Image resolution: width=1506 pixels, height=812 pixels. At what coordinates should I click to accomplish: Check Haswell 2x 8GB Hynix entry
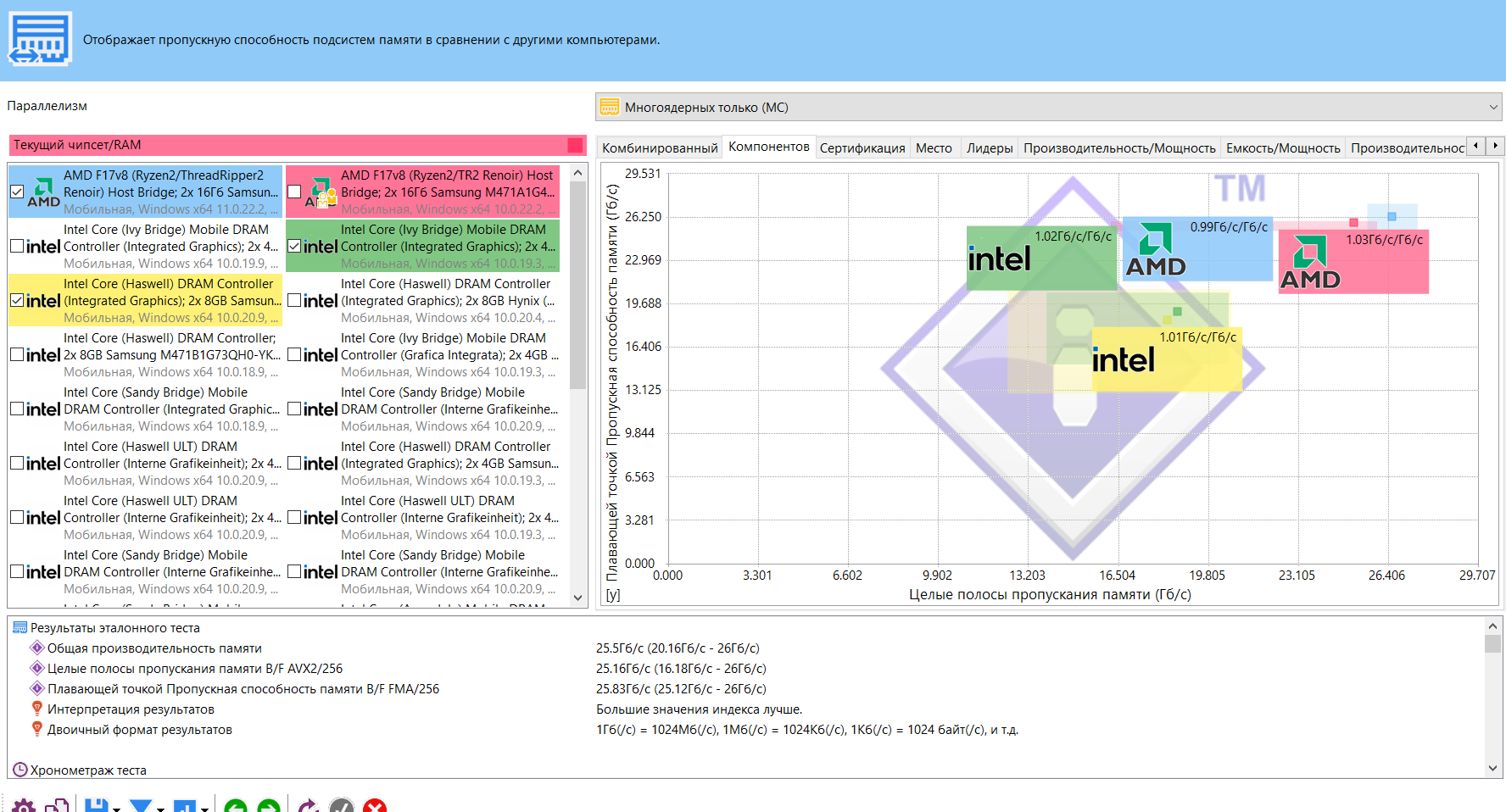294,300
